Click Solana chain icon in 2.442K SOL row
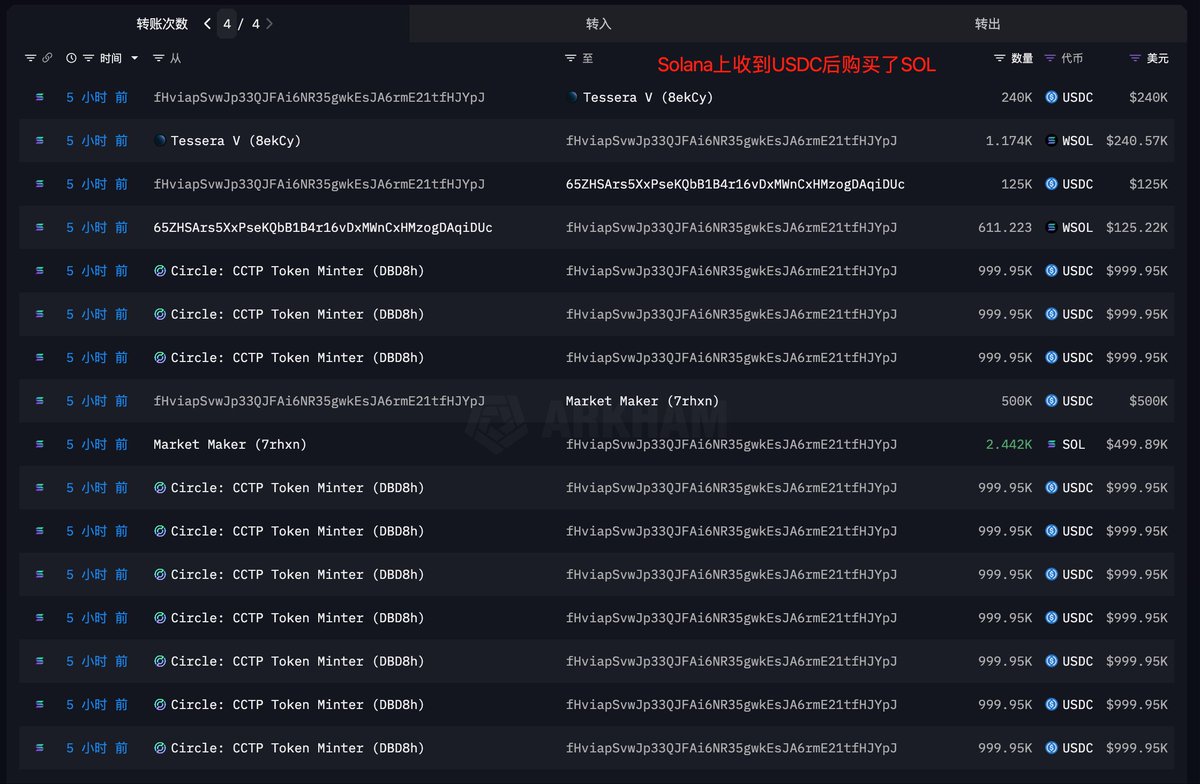1200x784 pixels. (40, 444)
